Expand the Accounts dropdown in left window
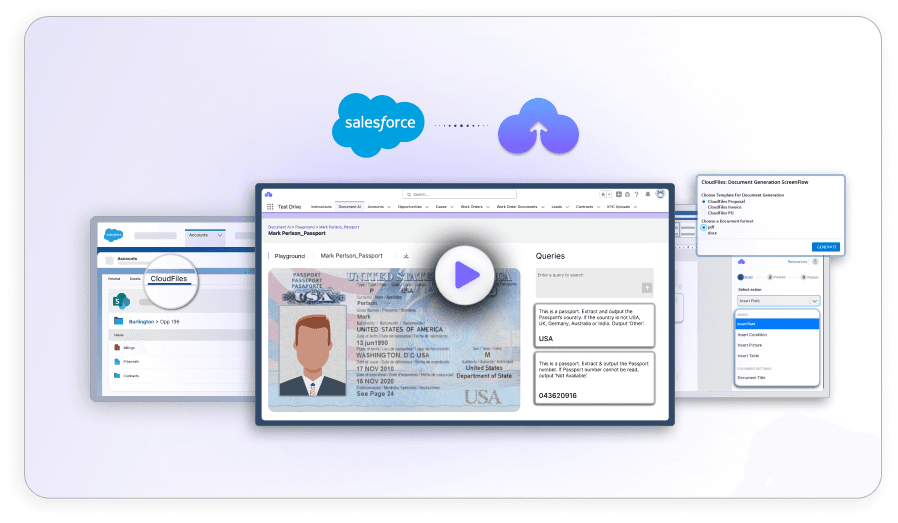Screen dimensions: 898x523 pos(219,235)
